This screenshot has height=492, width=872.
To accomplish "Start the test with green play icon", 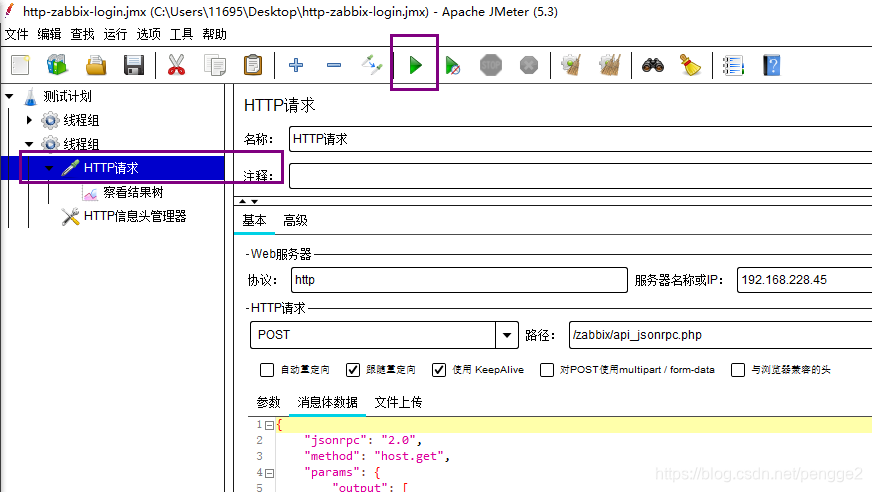I will pyautogui.click(x=415, y=65).
